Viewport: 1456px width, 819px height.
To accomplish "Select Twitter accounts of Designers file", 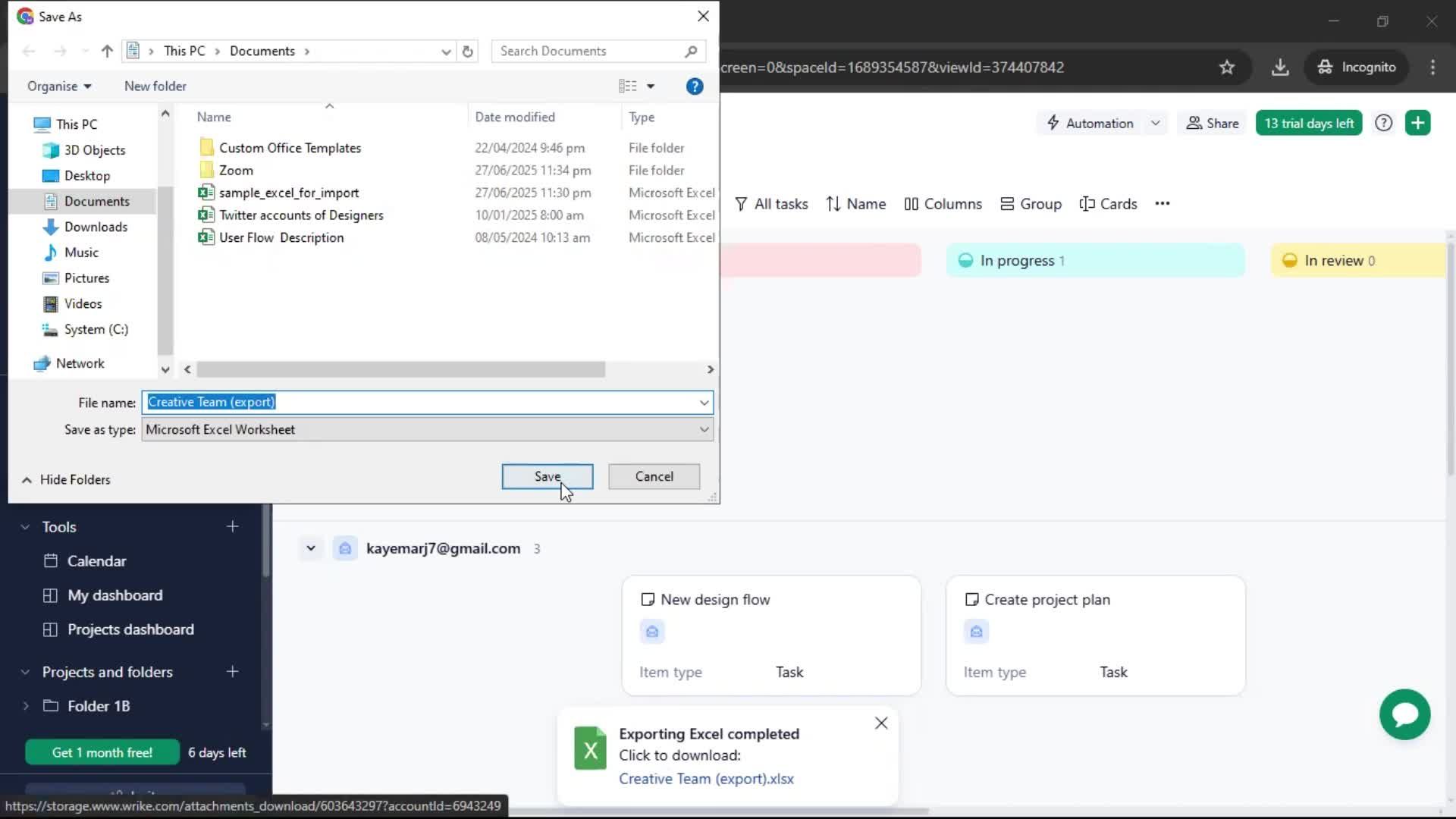I will tap(301, 215).
